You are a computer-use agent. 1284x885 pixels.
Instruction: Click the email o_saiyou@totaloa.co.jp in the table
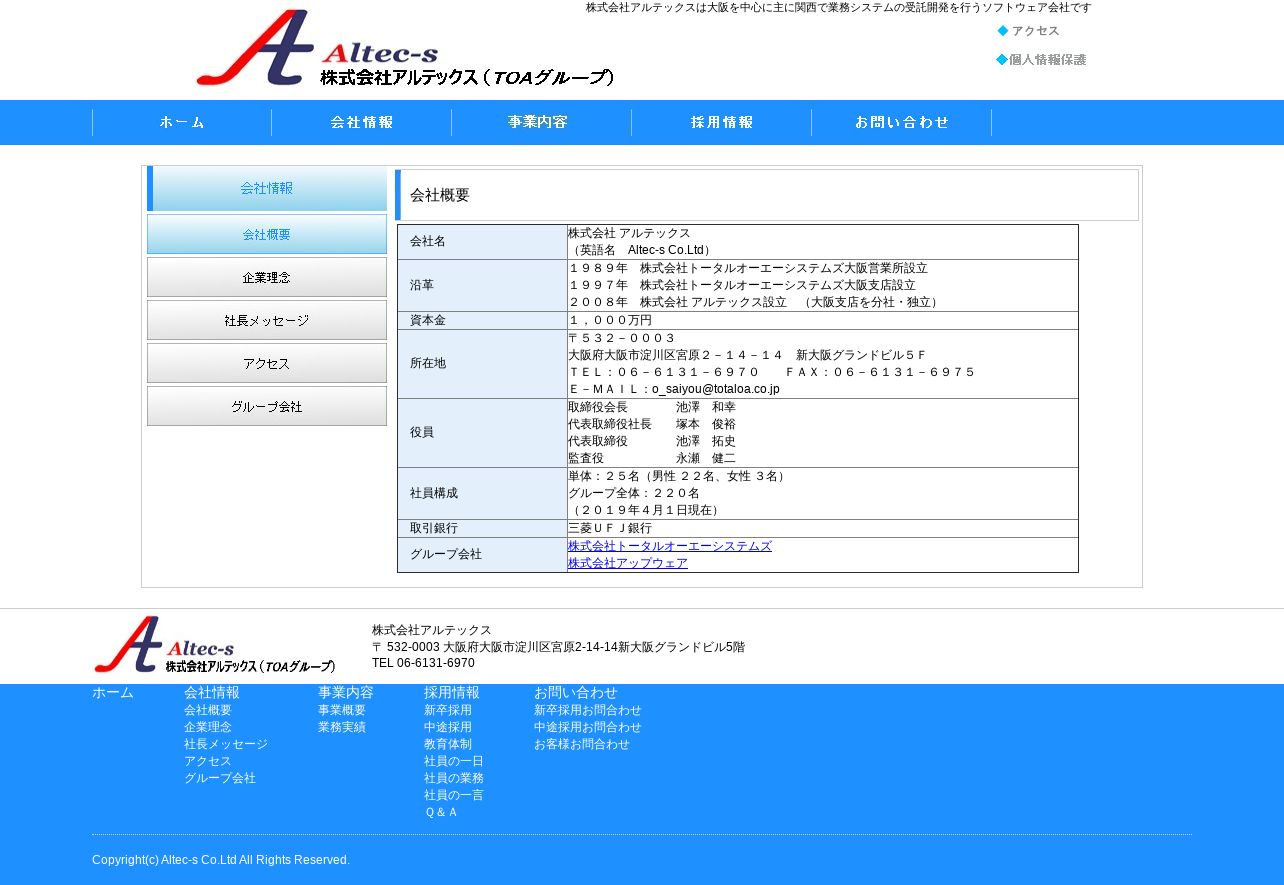tap(716, 389)
